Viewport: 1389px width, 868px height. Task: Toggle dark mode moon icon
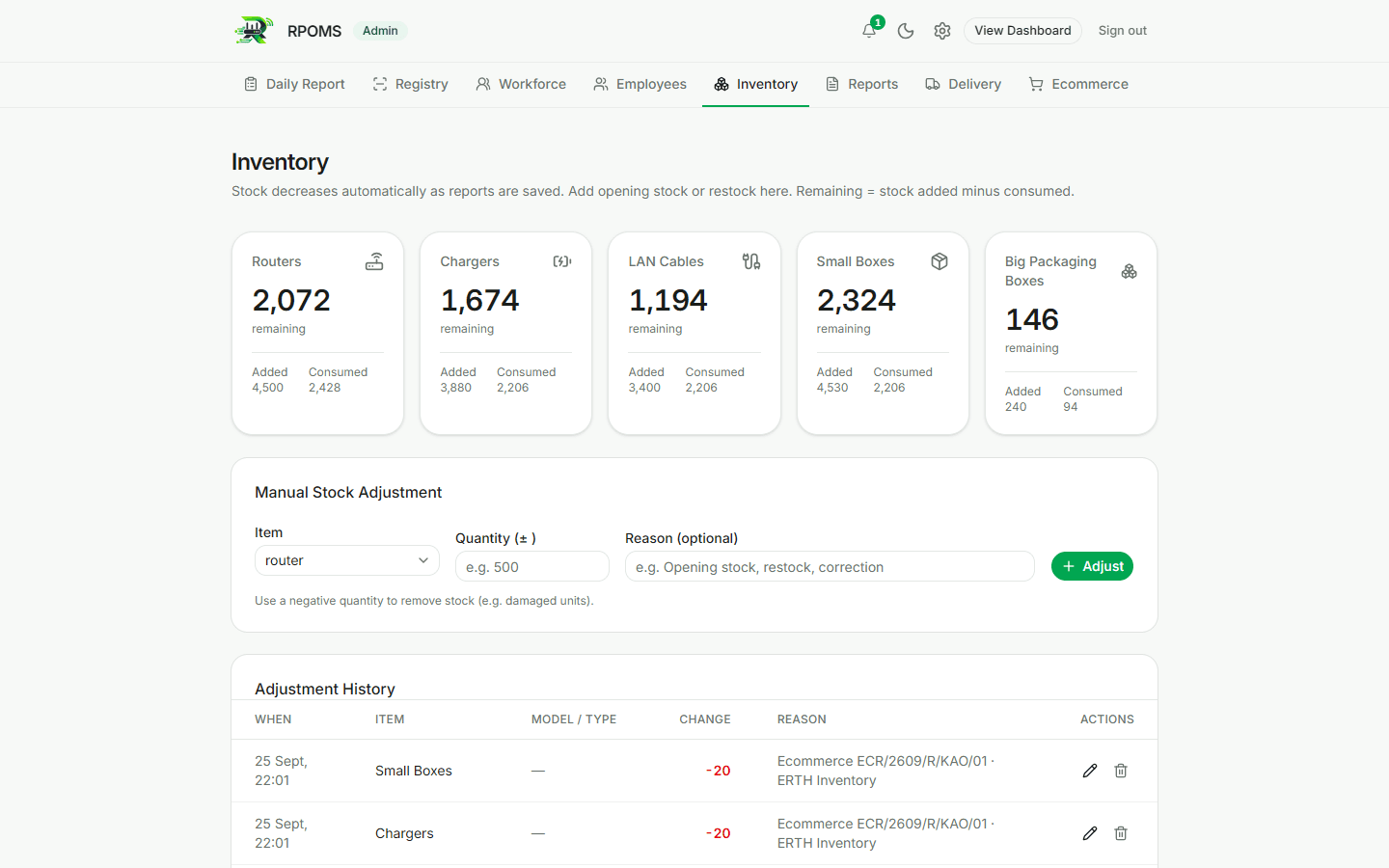point(906,31)
